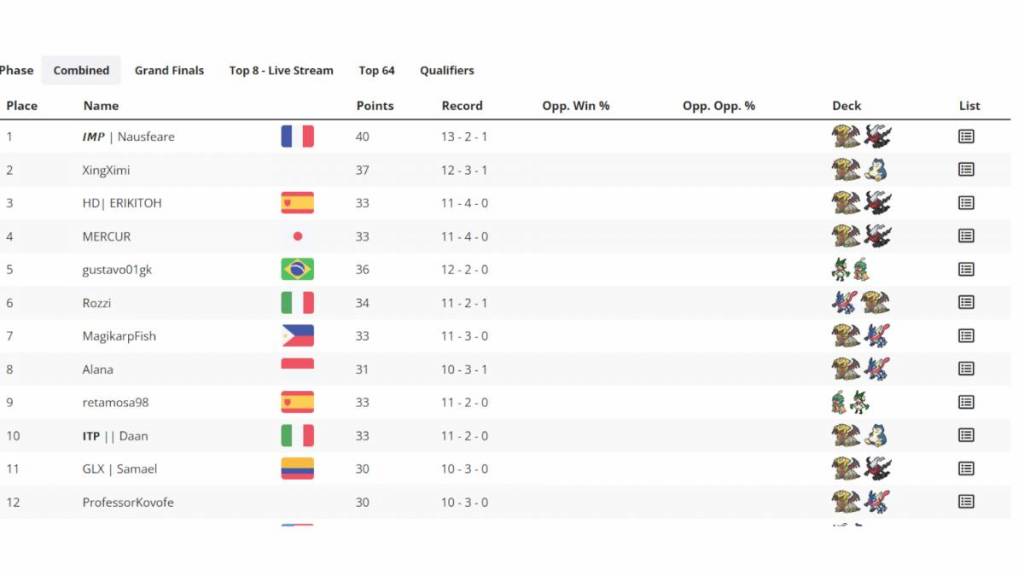This screenshot has height=576, width=1024.
Task: Switch to the Grand Finals tab
Action: tap(169, 70)
